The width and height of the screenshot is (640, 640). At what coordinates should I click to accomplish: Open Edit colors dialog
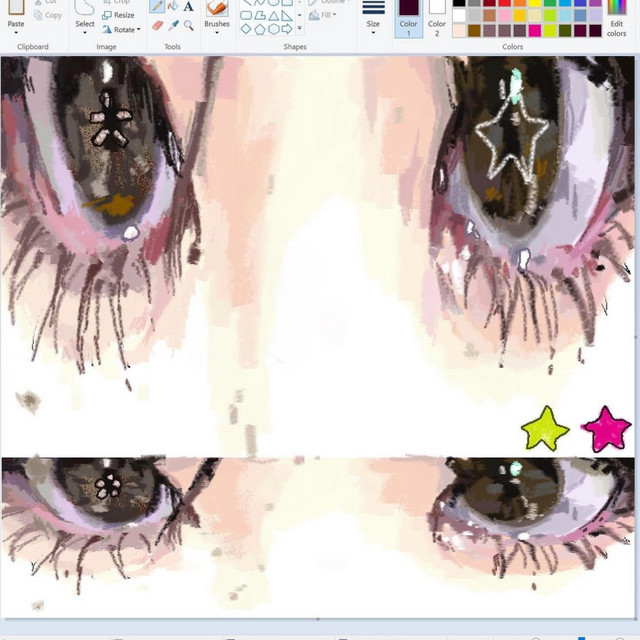pyautogui.click(x=616, y=22)
